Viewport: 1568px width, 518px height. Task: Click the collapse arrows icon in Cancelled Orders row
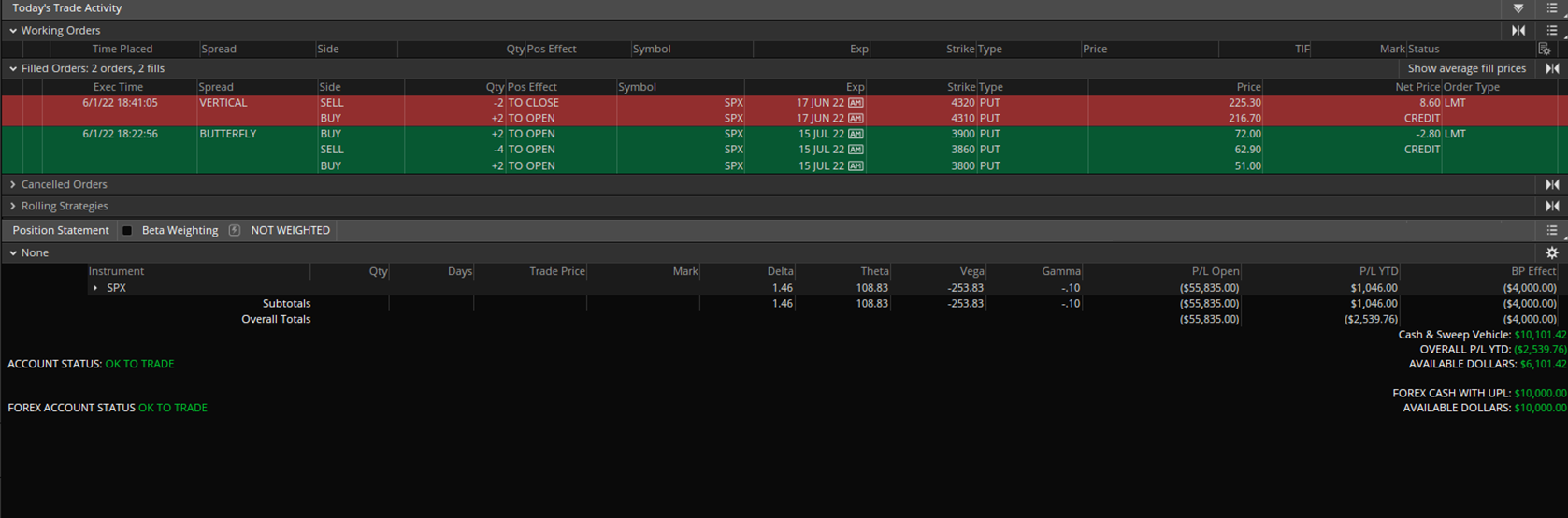pos(1552,184)
